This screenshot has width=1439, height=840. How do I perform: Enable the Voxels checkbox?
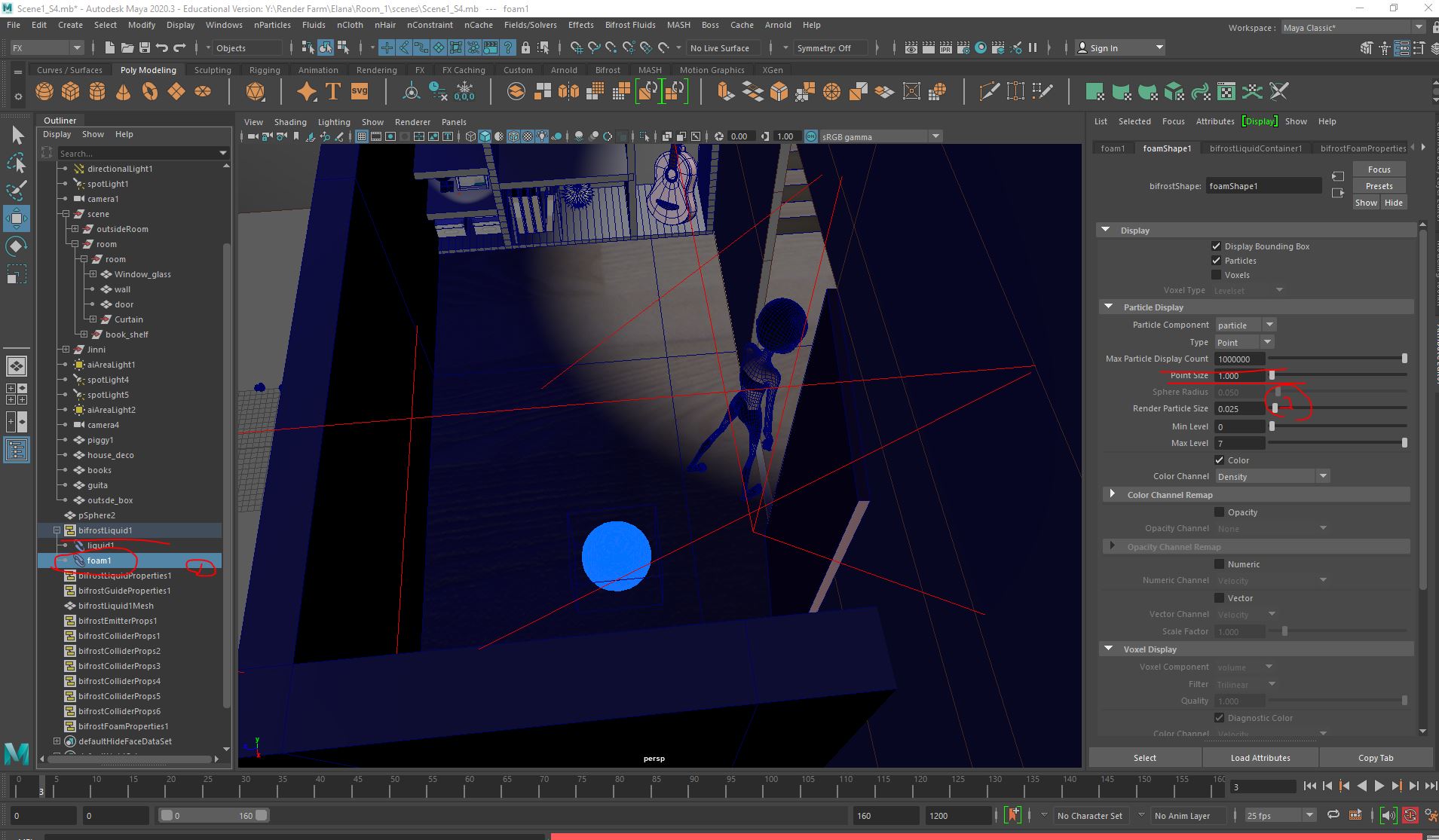click(x=1216, y=275)
